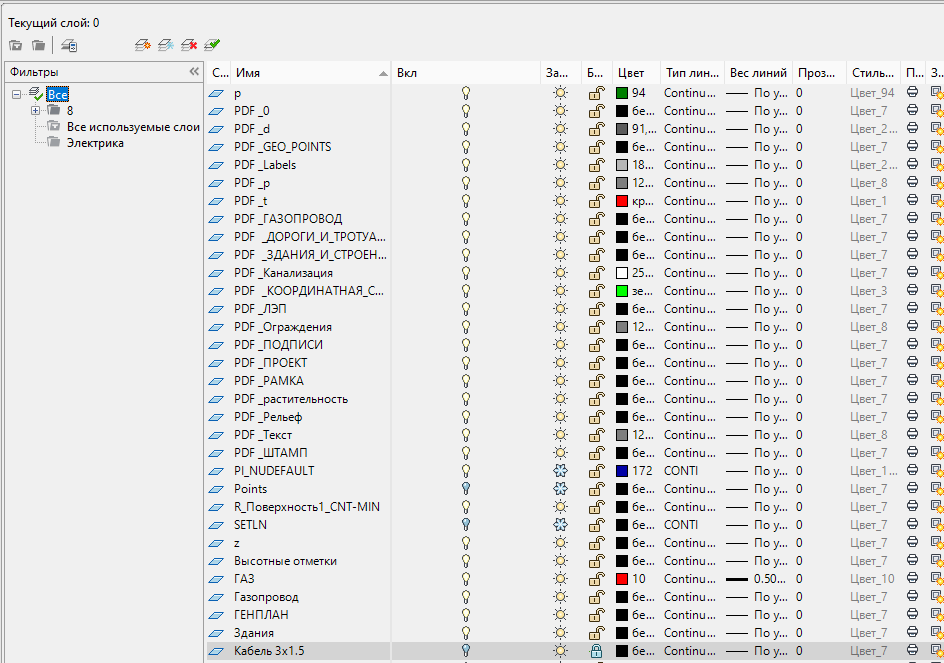
Task: Lock the ГАЗ layer
Action: pos(596,579)
